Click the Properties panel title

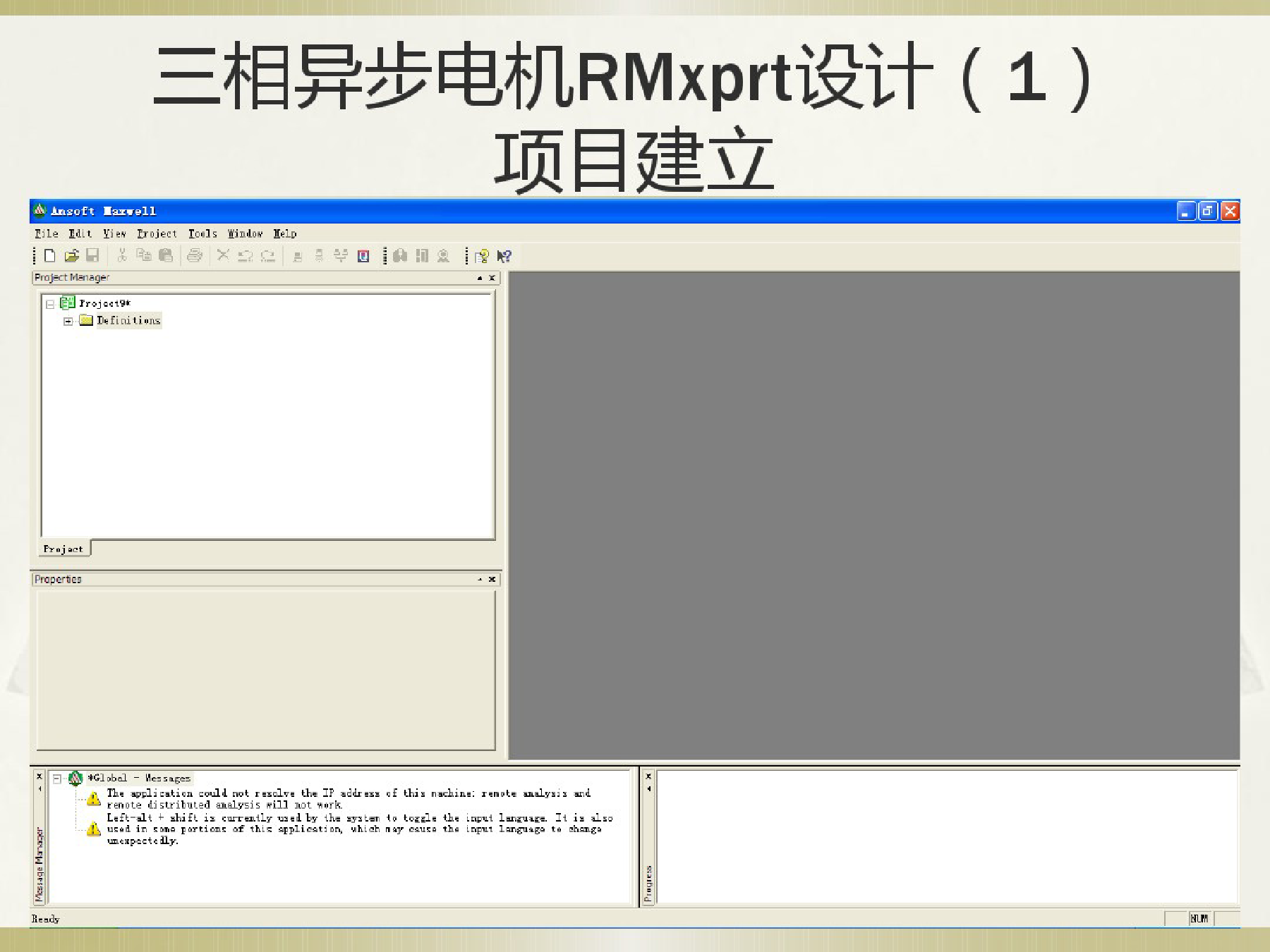coord(58,579)
